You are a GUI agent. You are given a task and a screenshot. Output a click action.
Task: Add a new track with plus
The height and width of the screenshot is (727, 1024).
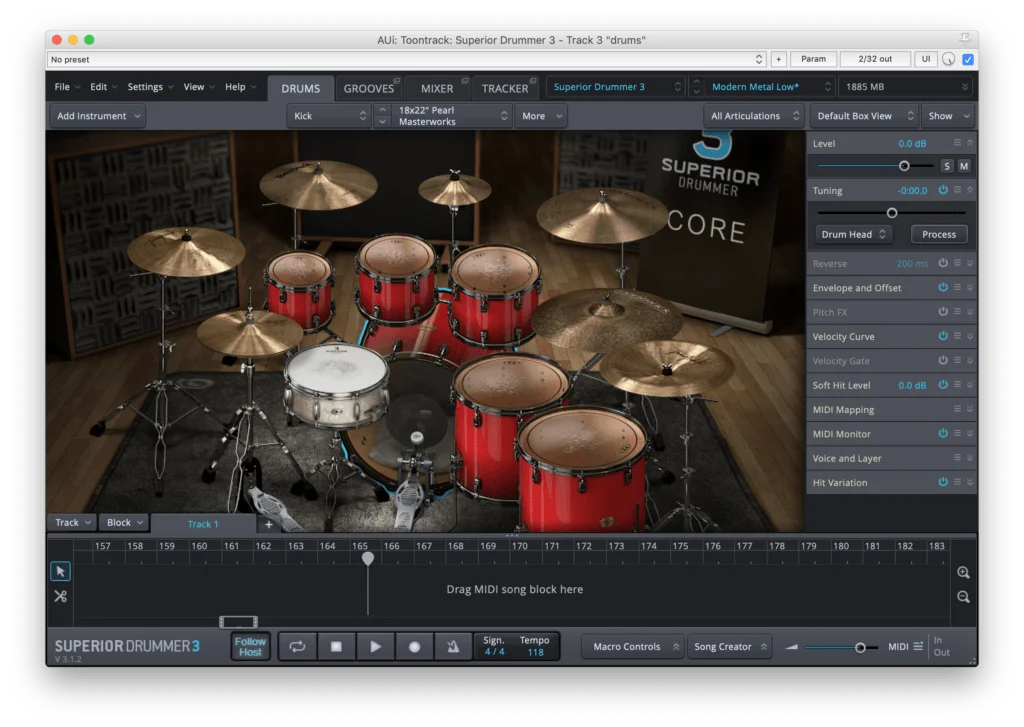click(x=268, y=524)
